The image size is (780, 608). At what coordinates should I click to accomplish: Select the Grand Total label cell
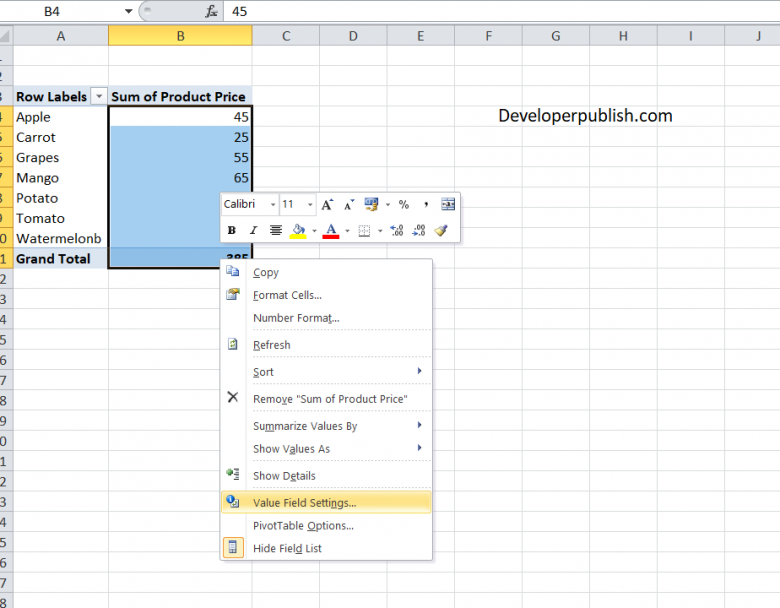61,259
